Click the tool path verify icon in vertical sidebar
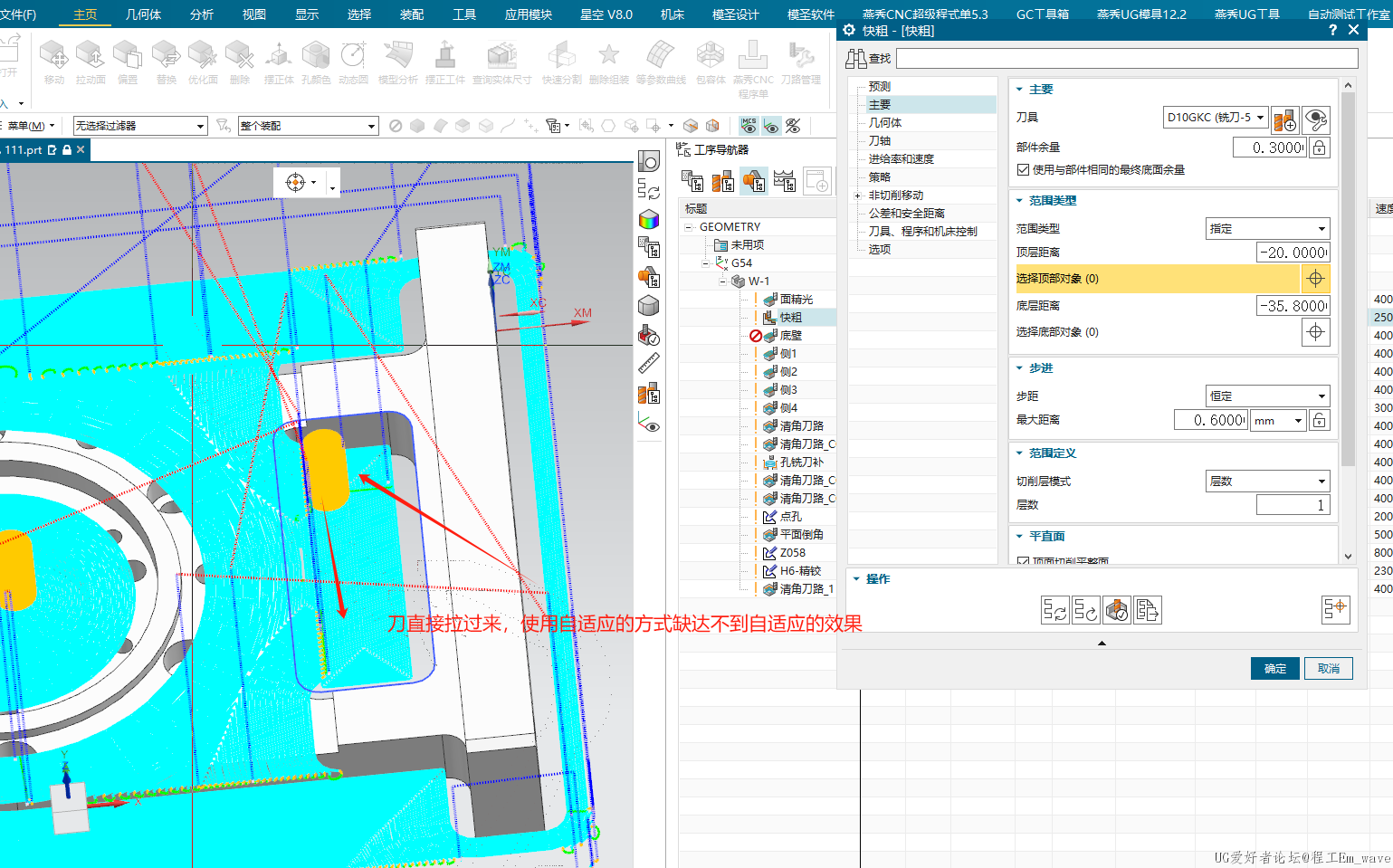The width and height of the screenshot is (1393, 868). [x=649, y=336]
